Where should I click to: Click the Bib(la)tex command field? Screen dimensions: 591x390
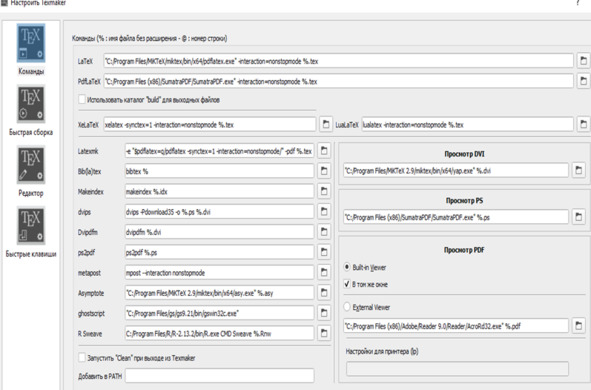219,171
